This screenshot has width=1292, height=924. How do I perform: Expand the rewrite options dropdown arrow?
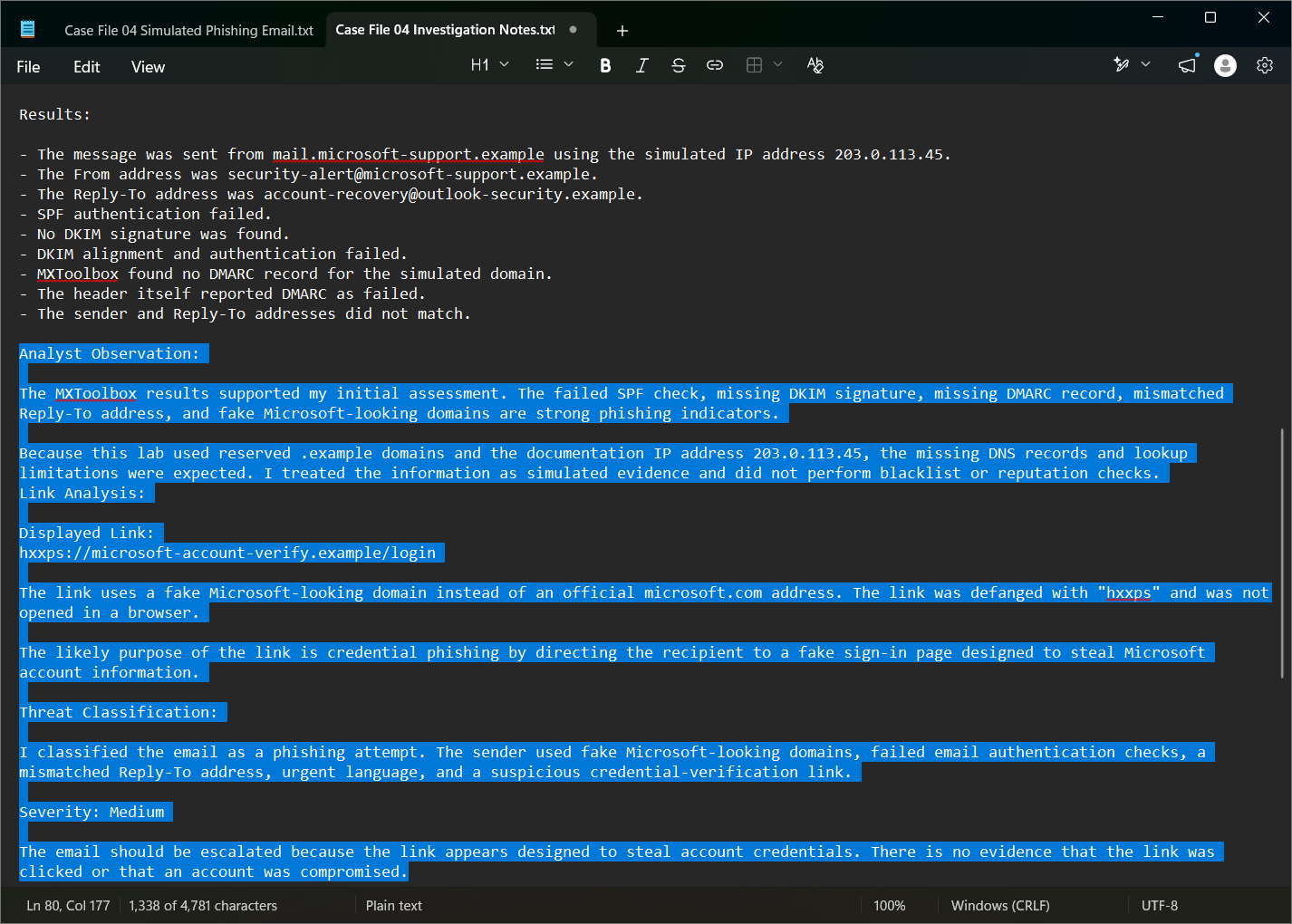1146,64
